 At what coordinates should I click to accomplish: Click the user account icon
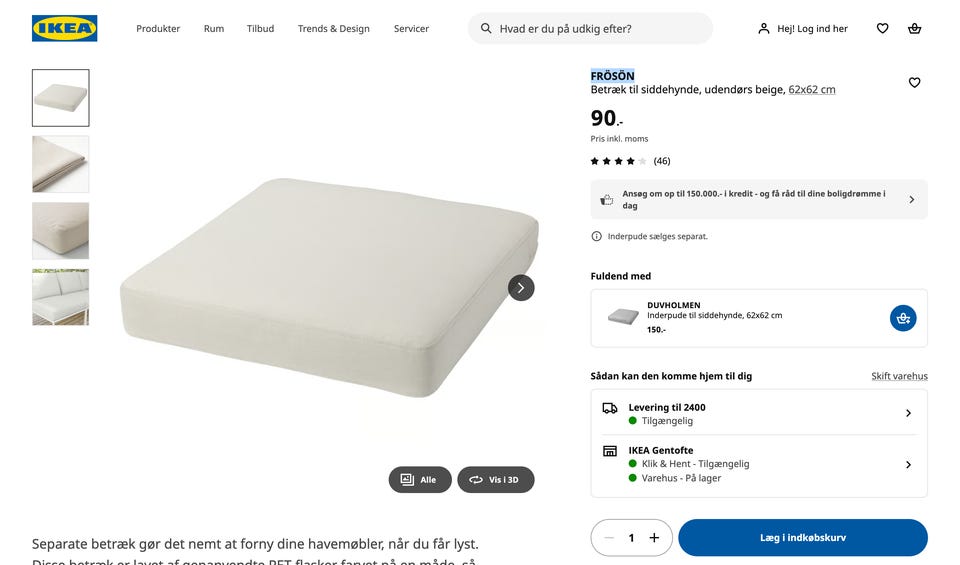point(763,28)
